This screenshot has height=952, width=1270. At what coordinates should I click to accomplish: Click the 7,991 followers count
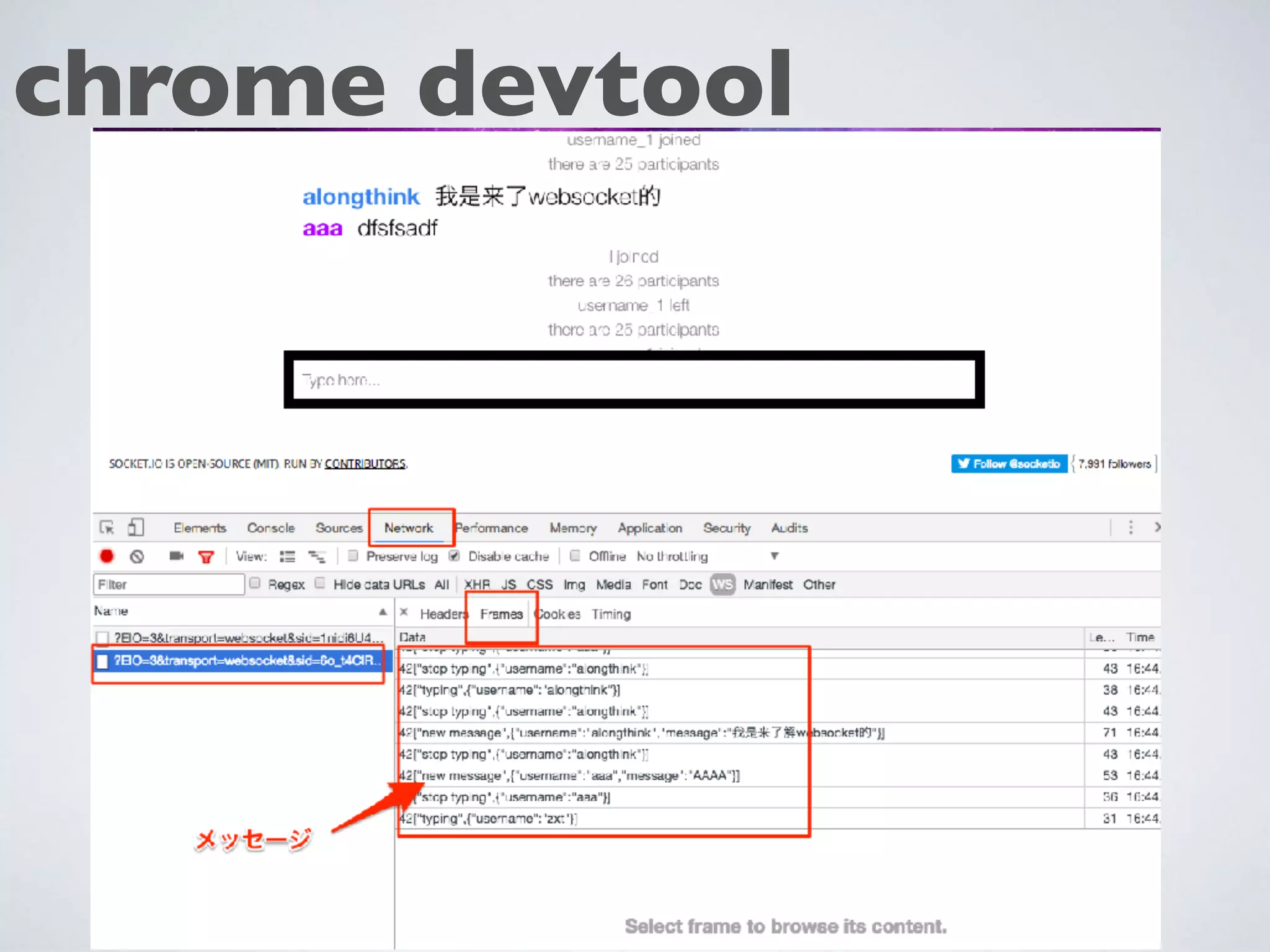tap(1114, 464)
